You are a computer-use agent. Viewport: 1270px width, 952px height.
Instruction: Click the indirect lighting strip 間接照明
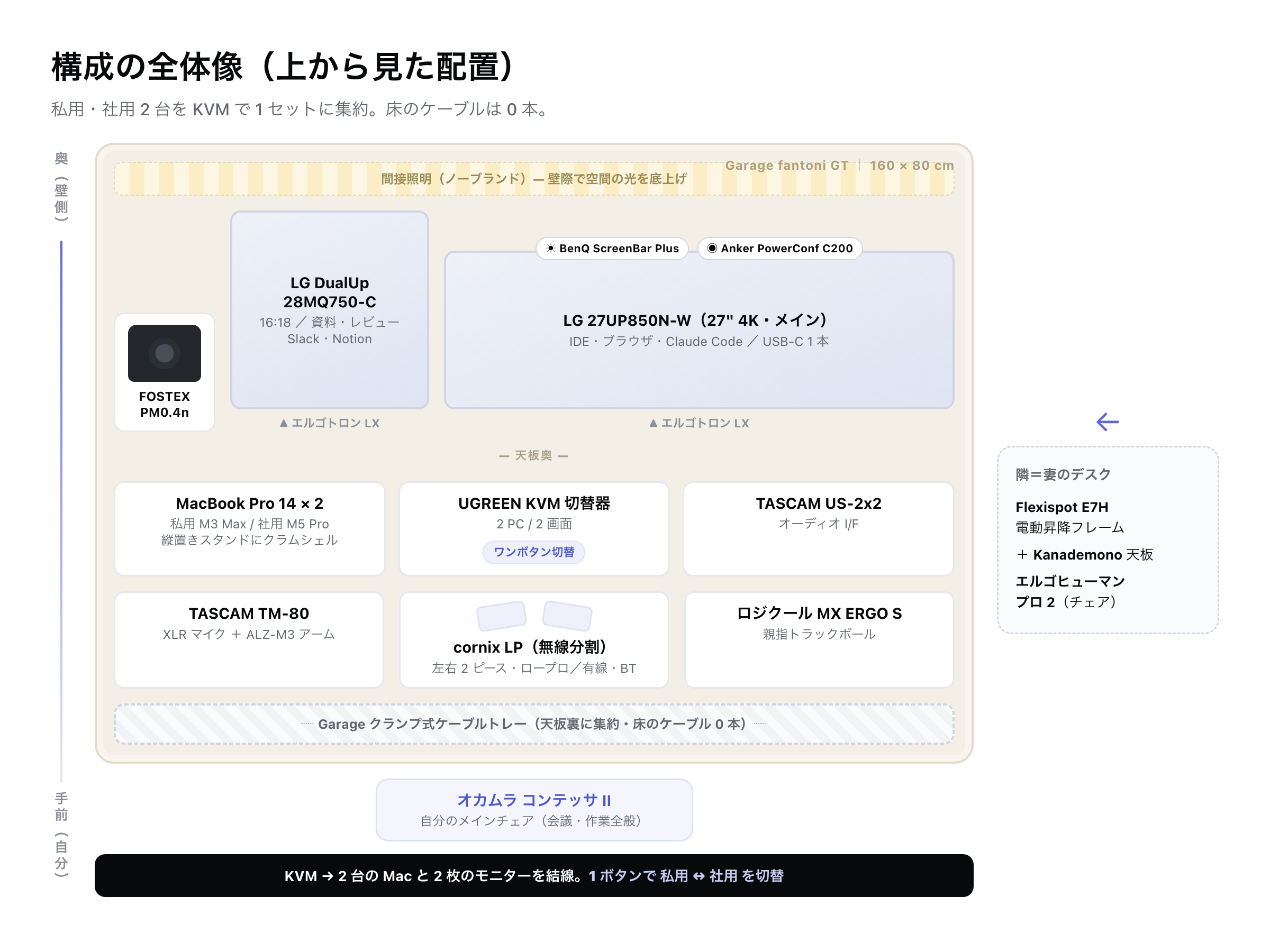pyautogui.click(x=534, y=178)
